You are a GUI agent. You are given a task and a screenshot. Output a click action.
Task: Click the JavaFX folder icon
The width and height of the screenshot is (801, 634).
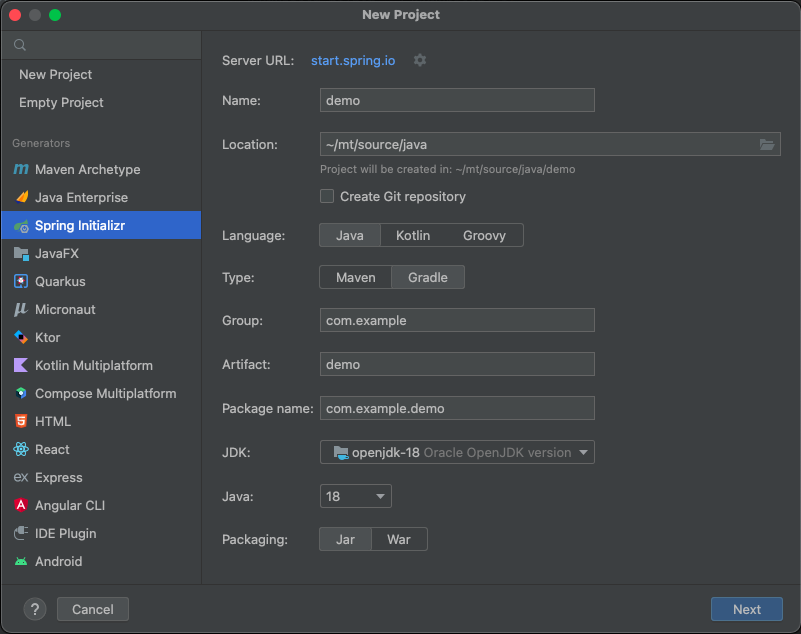(21, 253)
